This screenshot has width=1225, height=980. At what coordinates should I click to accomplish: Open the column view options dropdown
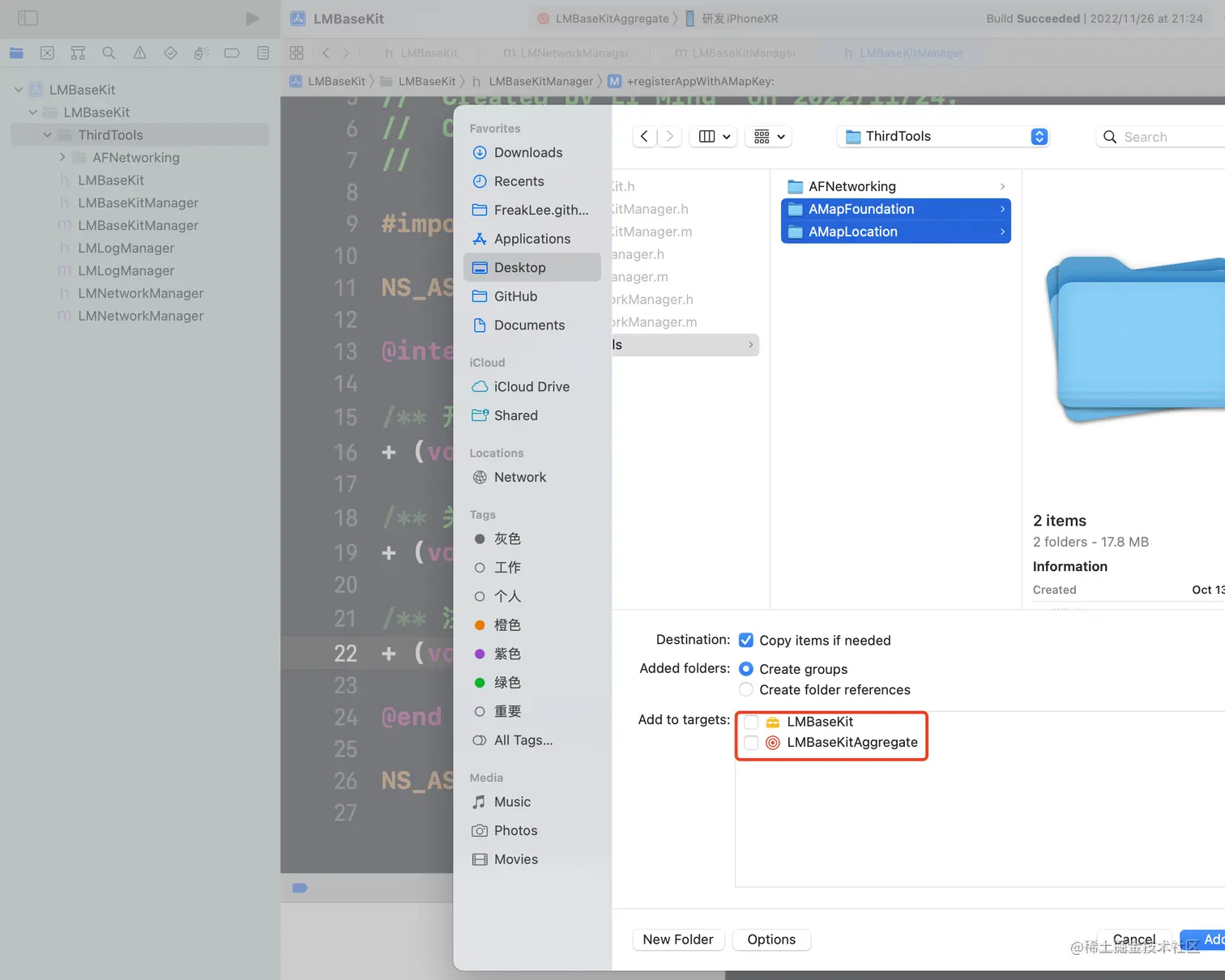click(715, 136)
